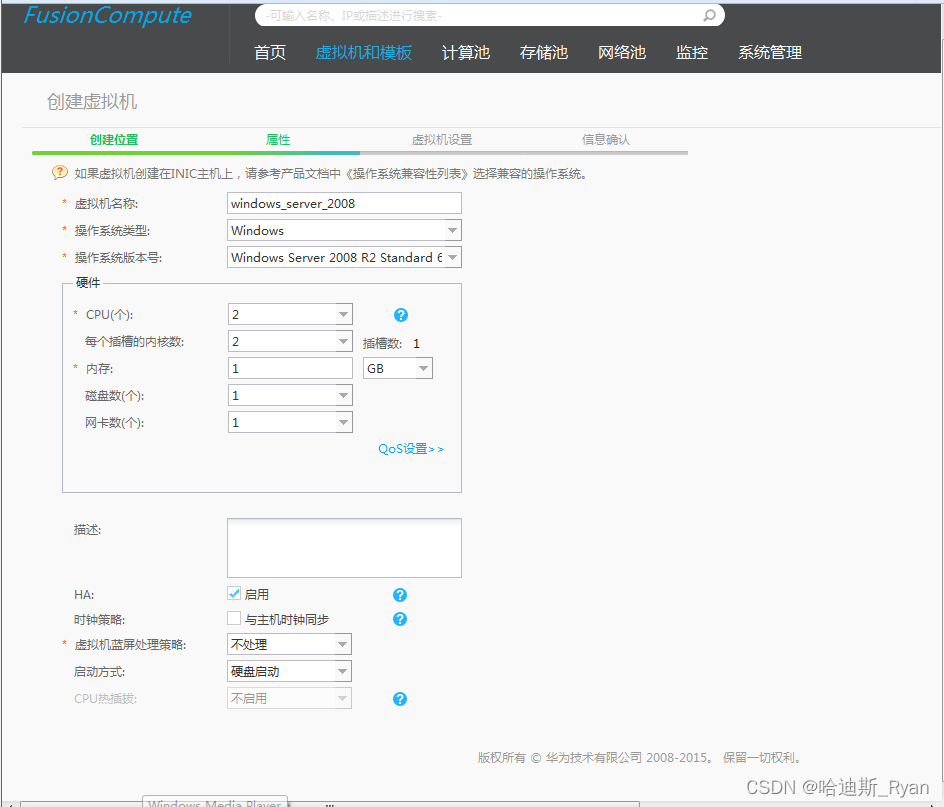The image size is (944, 807).
Task: Click the INIC hint tip icon
Action: coord(60,173)
